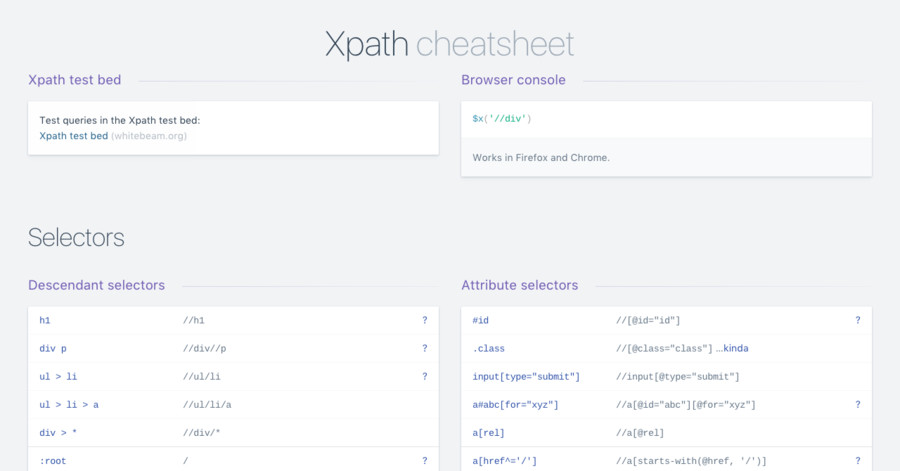Select the Browser console section heading

pyautogui.click(x=513, y=80)
